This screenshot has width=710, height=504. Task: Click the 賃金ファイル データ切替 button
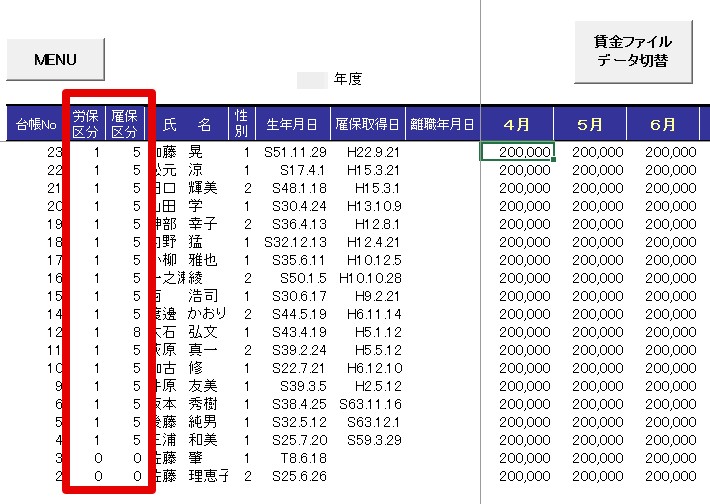click(633, 52)
